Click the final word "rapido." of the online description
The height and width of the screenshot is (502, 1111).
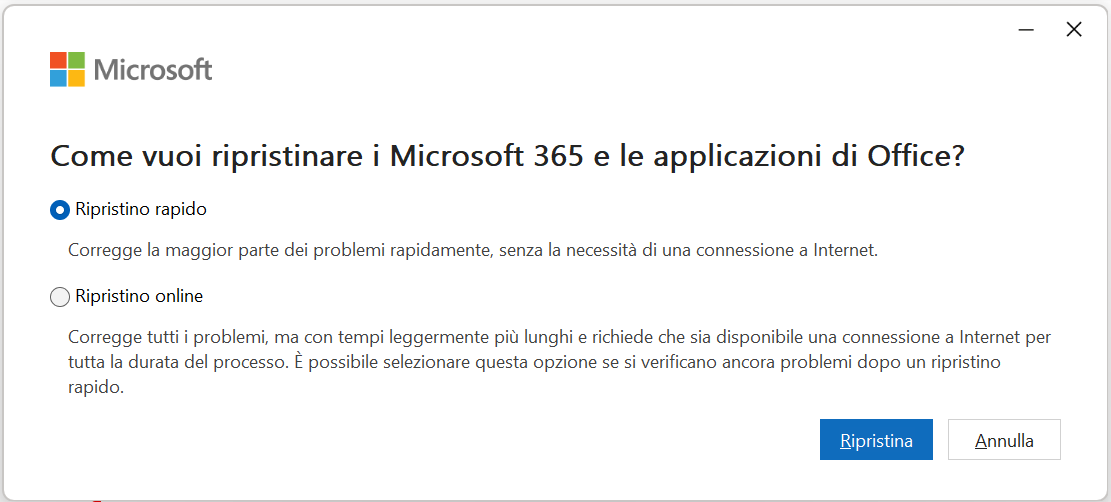pos(96,388)
